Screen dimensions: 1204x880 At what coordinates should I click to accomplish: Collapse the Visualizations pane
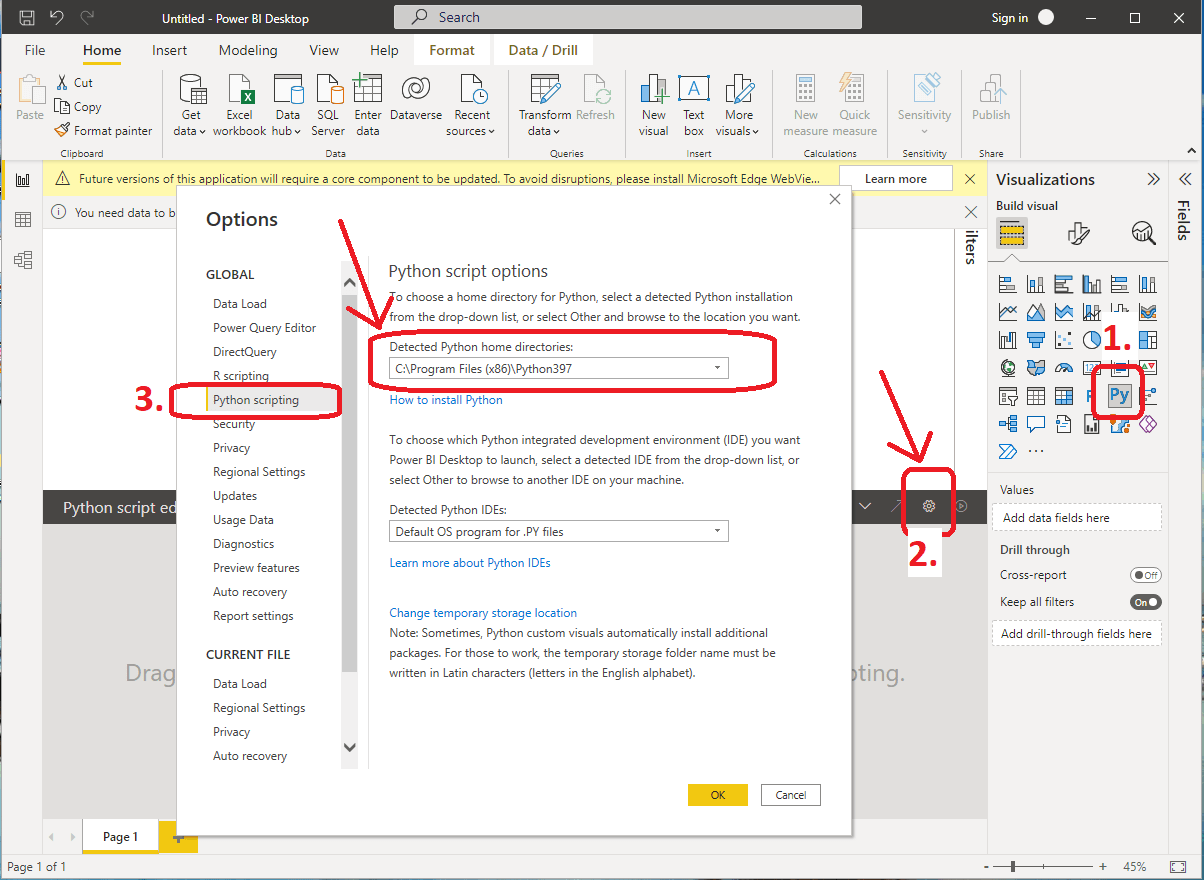point(1154,180)
